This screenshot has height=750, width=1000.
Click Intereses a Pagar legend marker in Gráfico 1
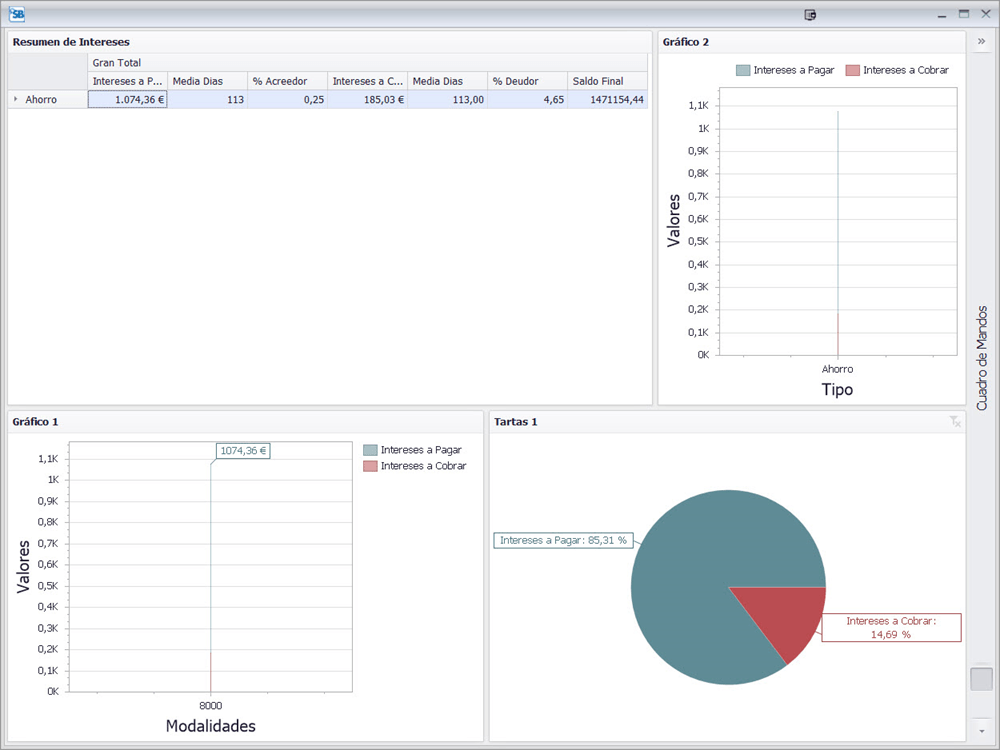point(370,450)
